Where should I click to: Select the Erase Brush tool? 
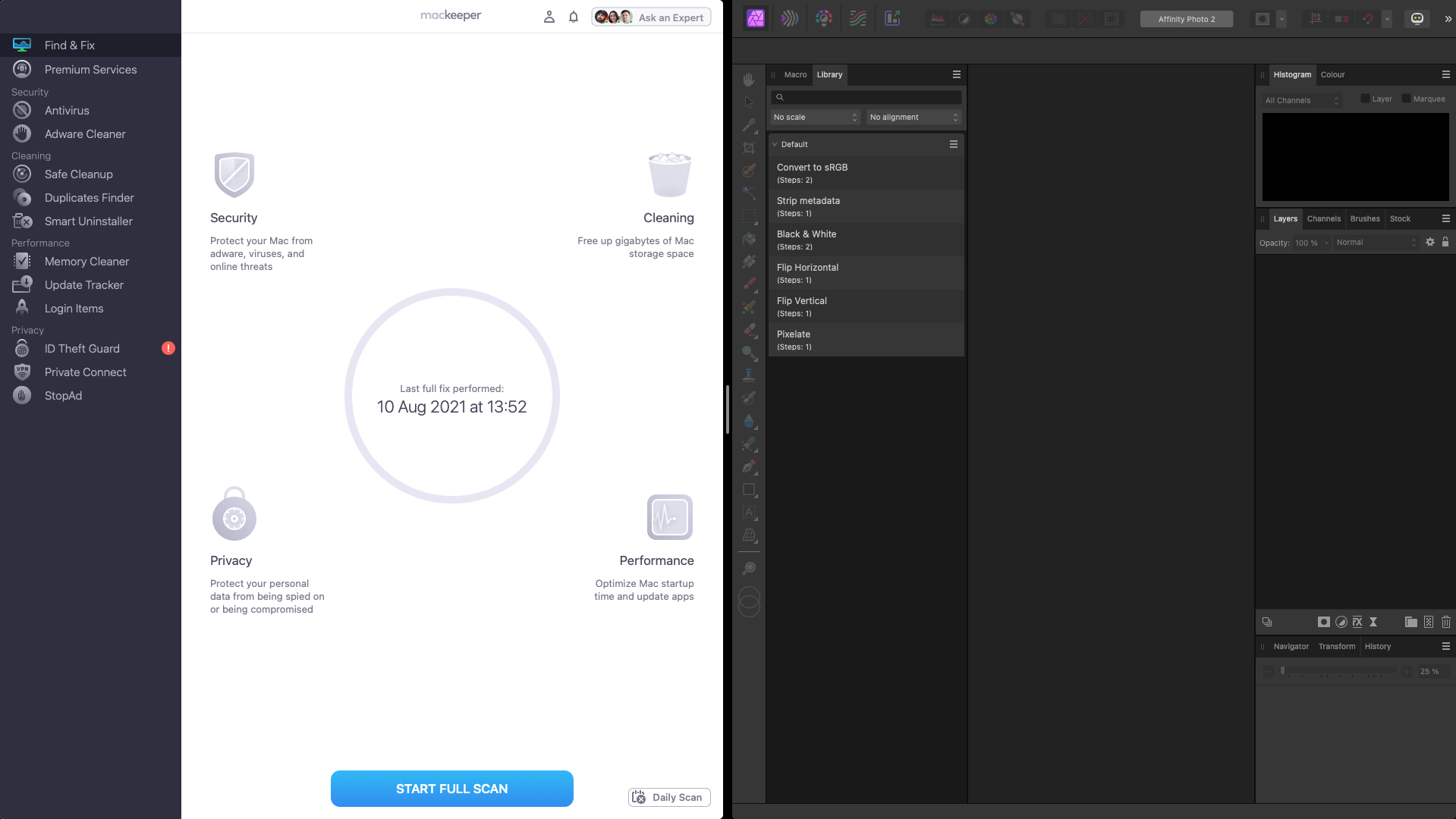[x=749, y=330]
